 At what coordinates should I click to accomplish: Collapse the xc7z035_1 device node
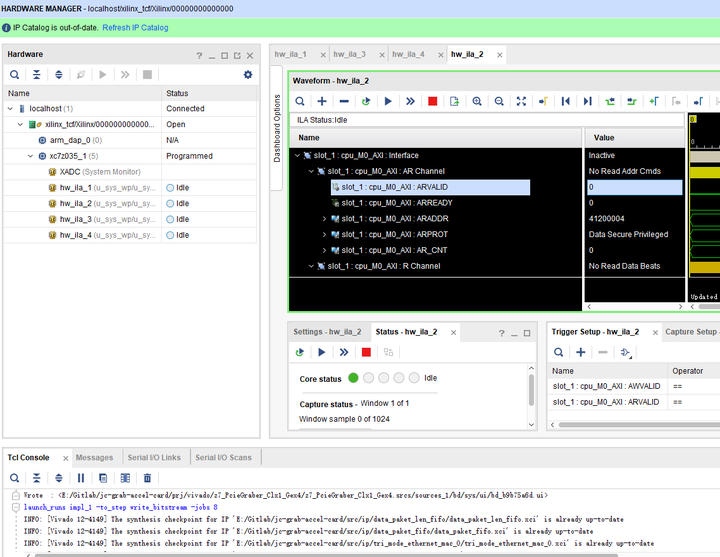(30, 156)
